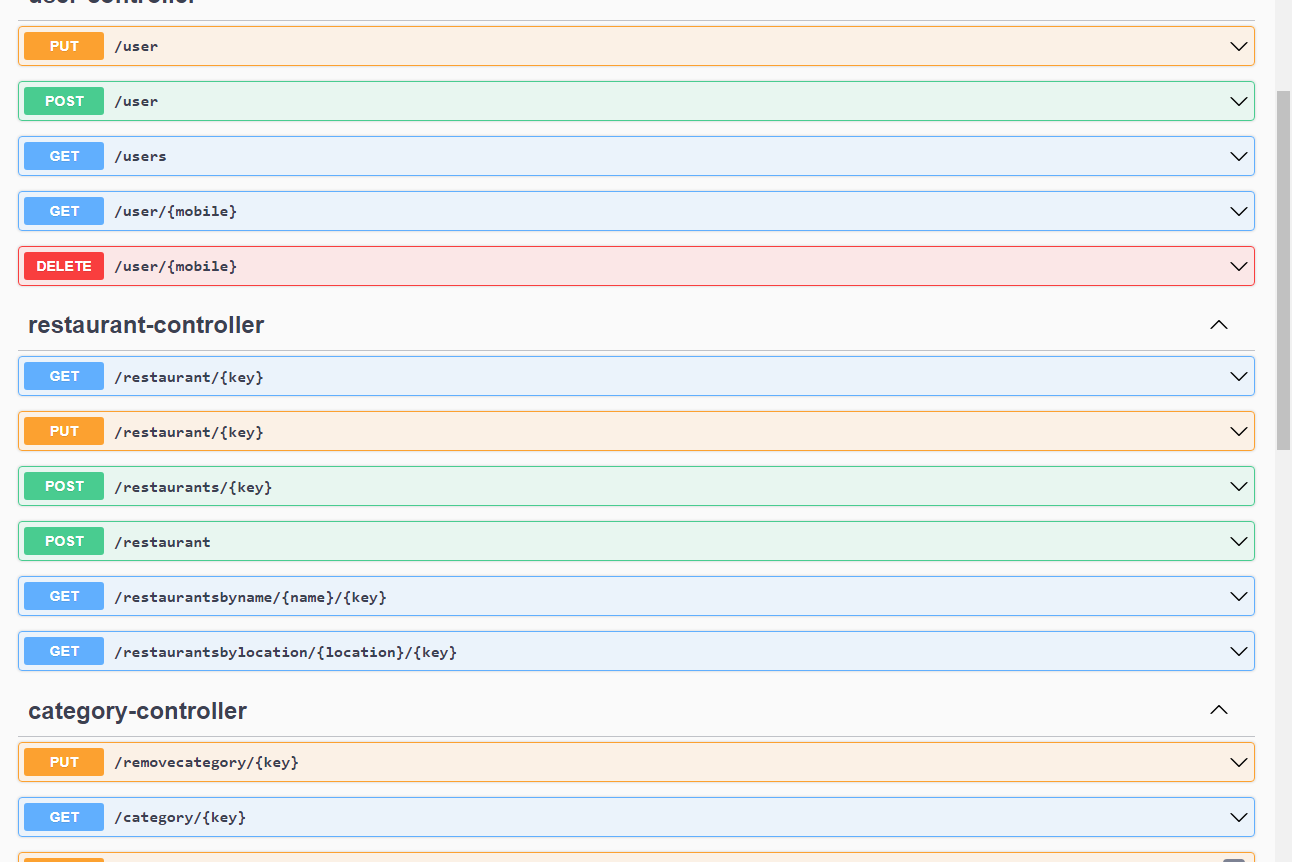Collapse the restaurant-controller section arrow
Viewport: 1292px width, 862px height.
(1218, 325)
